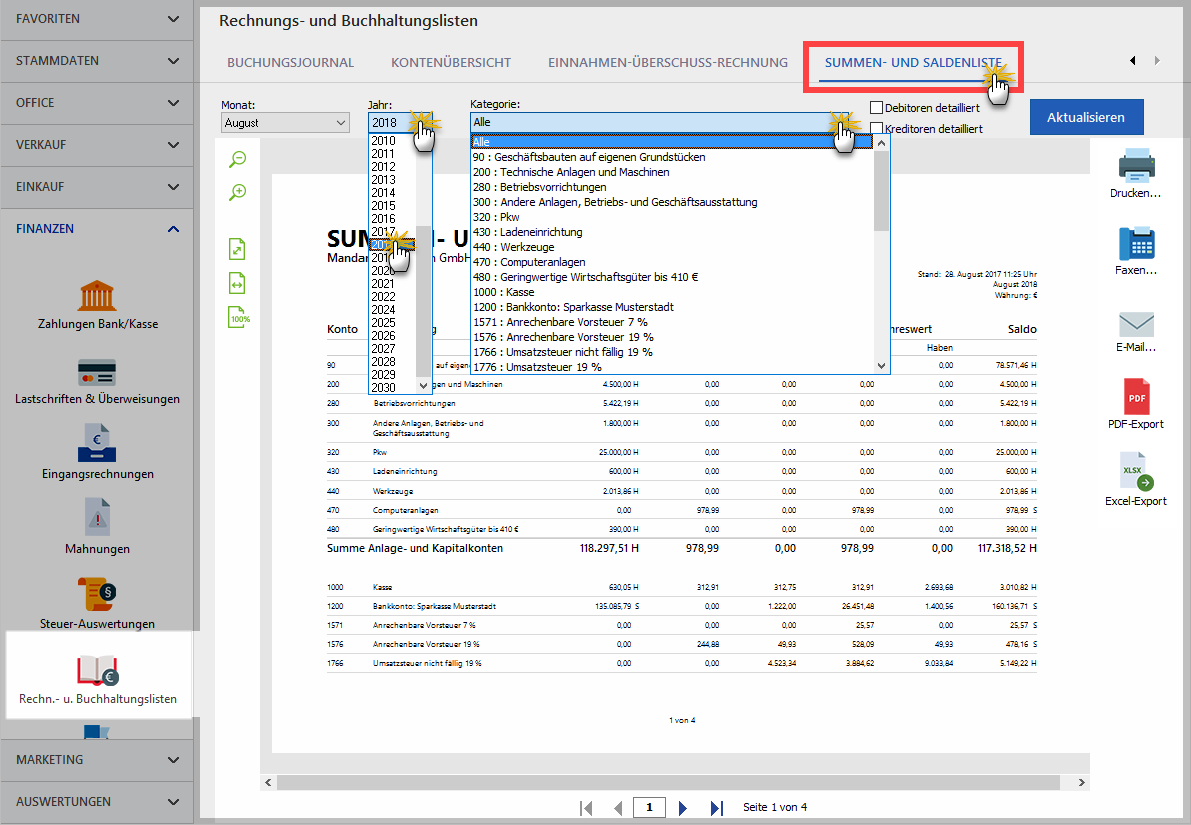1191x825 pixels.
Task: Click the E-Mail envelope icon
Action: click(1136, 324)
